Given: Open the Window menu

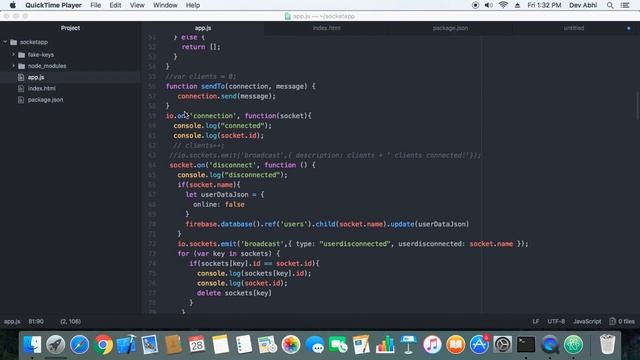Looking at the screenshot, I should click(x=165, y=5).
